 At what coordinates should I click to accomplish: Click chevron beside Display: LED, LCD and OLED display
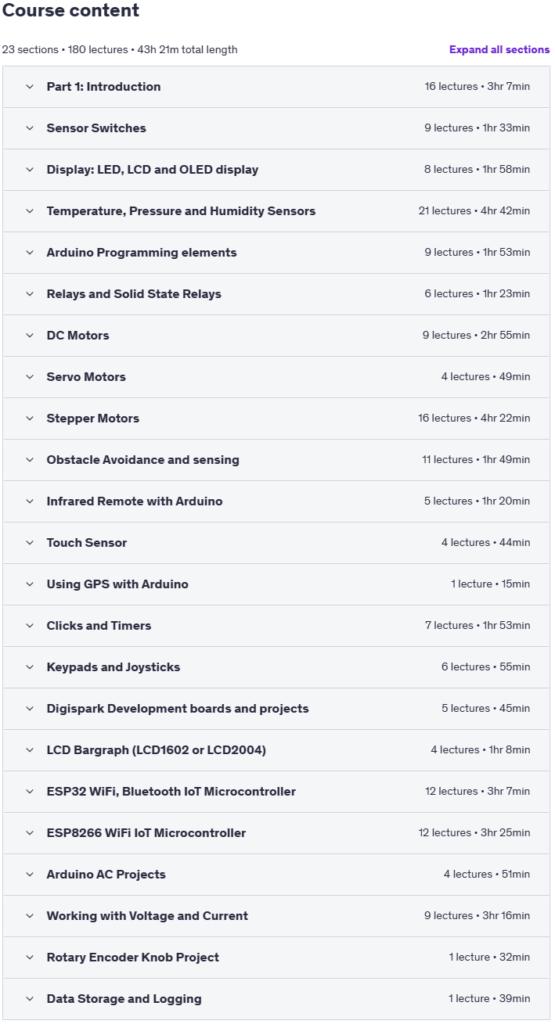click(29, 170)
